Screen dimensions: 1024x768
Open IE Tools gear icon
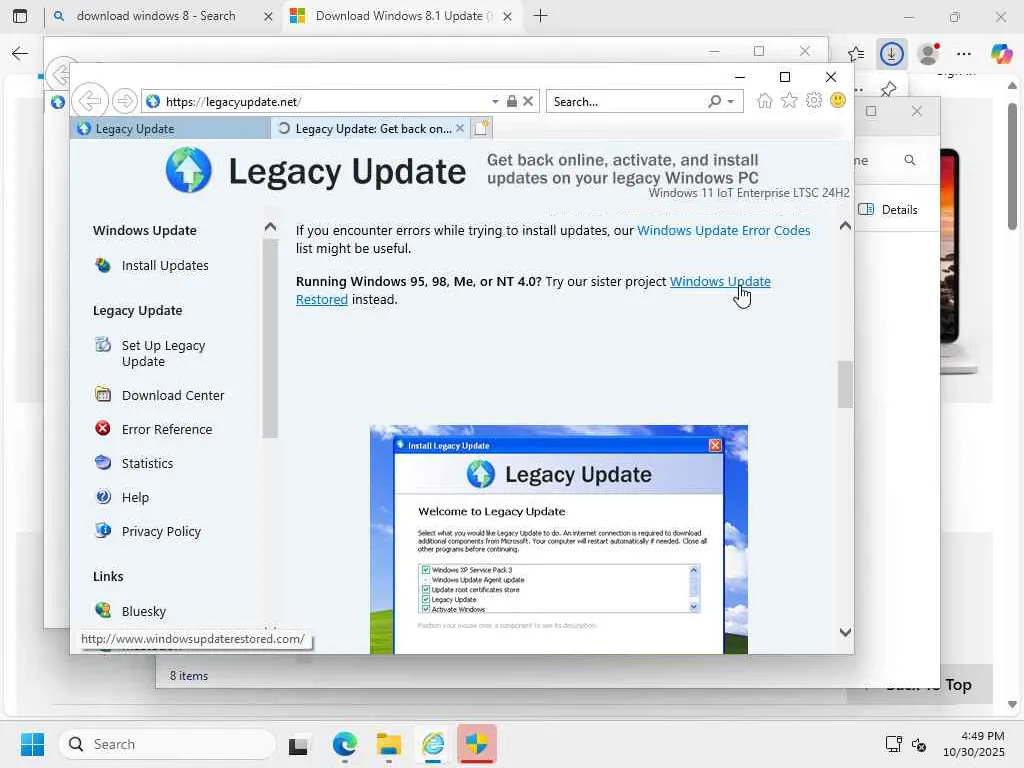[x=814, y=101]
